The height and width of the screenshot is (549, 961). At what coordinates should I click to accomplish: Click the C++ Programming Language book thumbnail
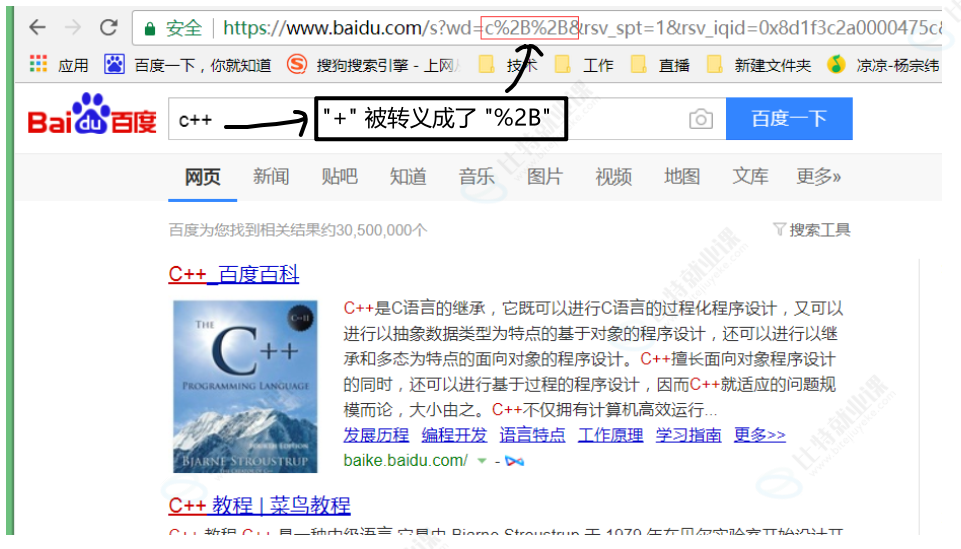(245, 387)
